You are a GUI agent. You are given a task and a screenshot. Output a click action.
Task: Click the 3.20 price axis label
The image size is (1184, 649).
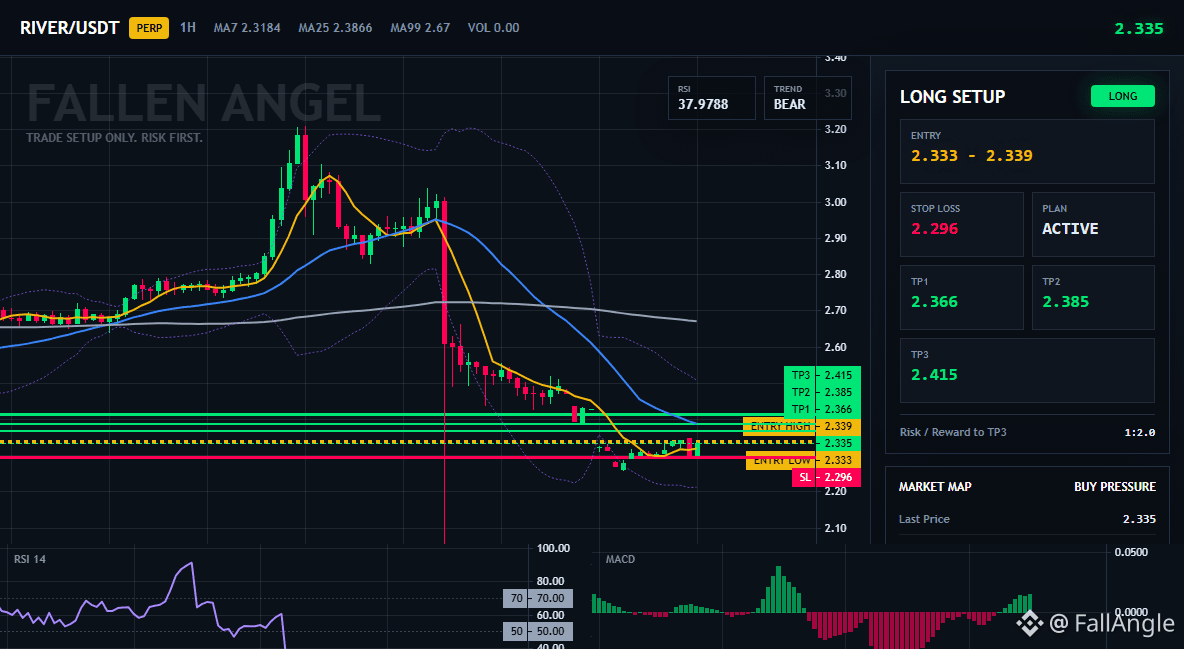click(835, 129)
